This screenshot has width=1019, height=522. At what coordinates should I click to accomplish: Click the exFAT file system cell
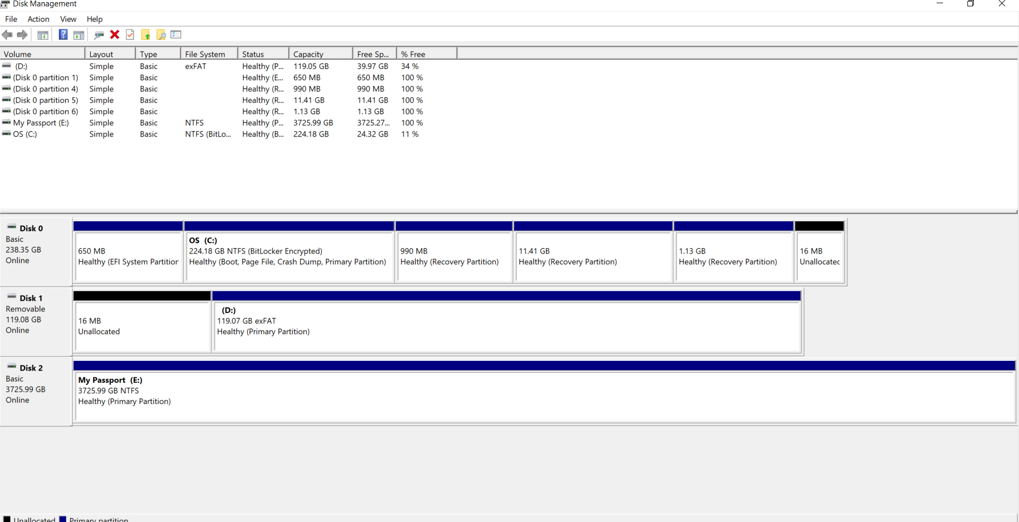click(196, 66)
